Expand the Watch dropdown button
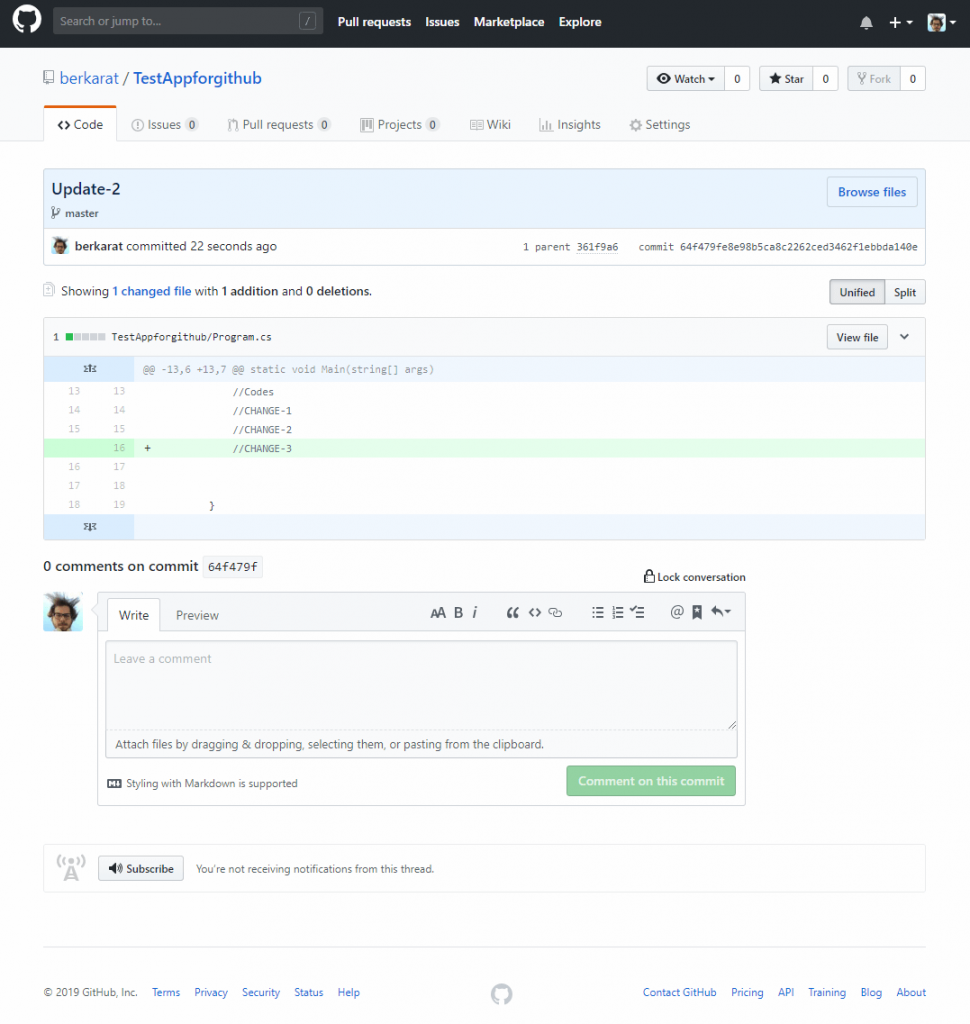The width and height of the screenshot is (970, 1024). [x=685, y=79]
